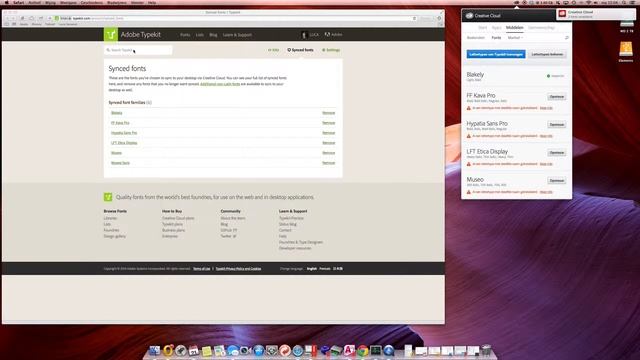Viewport: 640px width, 360px height.
Task: Open Google Chrome from the Dock
Action: pyautogui.click(x=362, y=350)
